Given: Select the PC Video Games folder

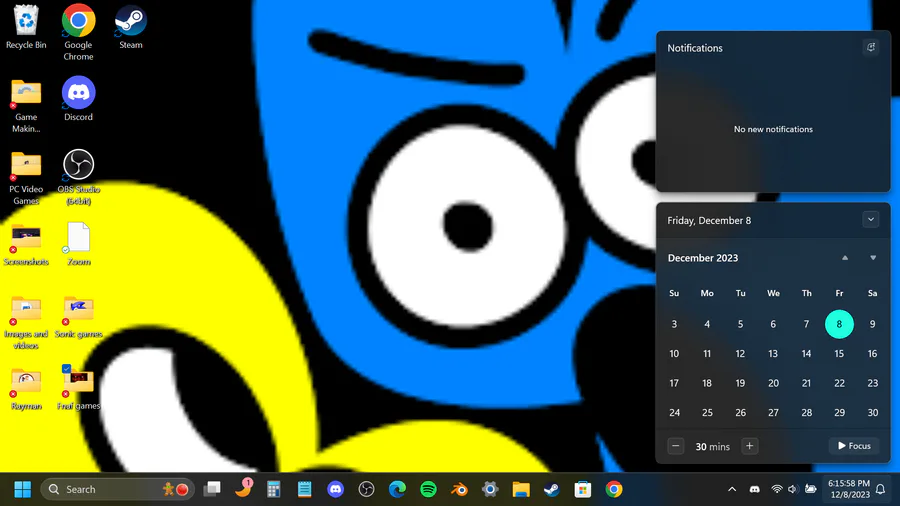Looking at the screenshot, I should 26,178.
